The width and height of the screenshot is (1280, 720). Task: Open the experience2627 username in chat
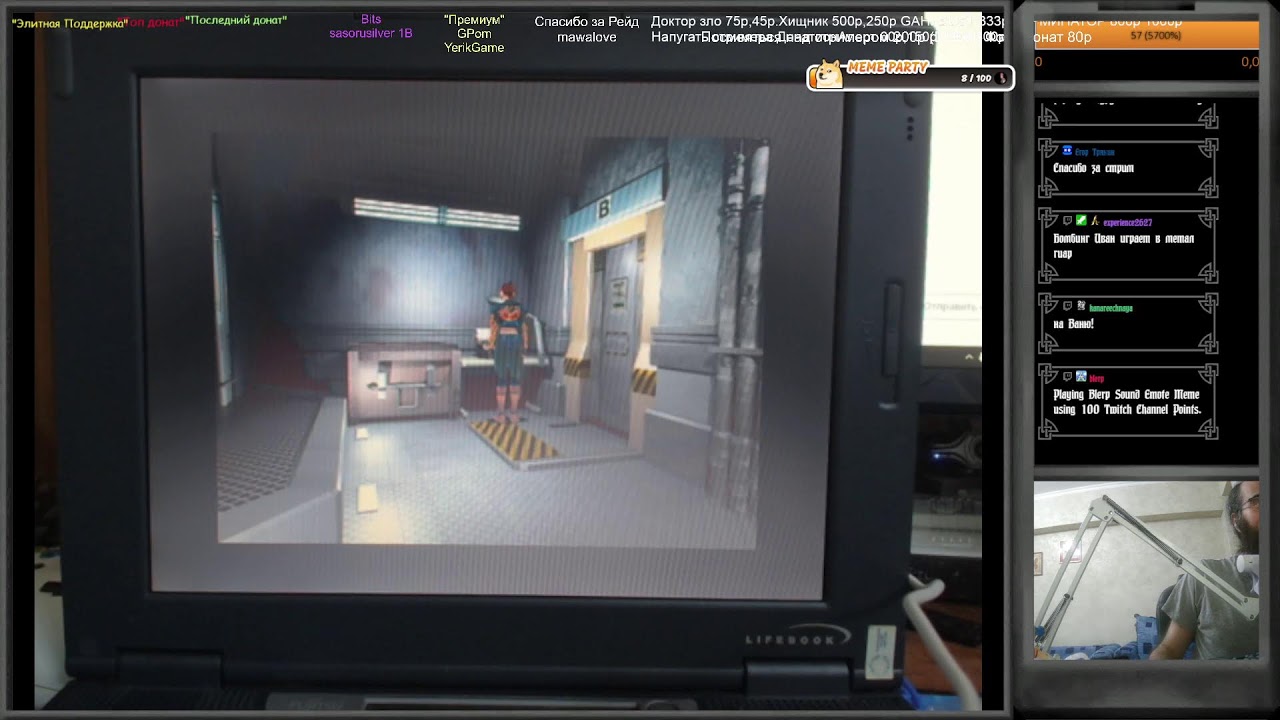pos(1128,222)
